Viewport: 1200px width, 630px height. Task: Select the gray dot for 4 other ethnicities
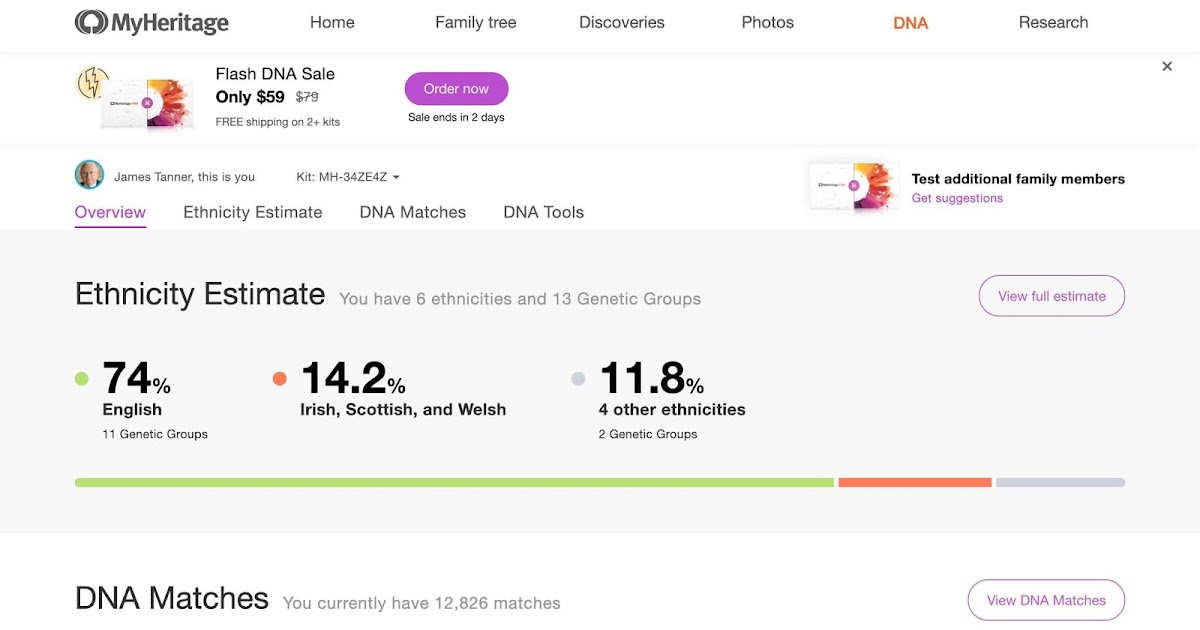point(577,377)
